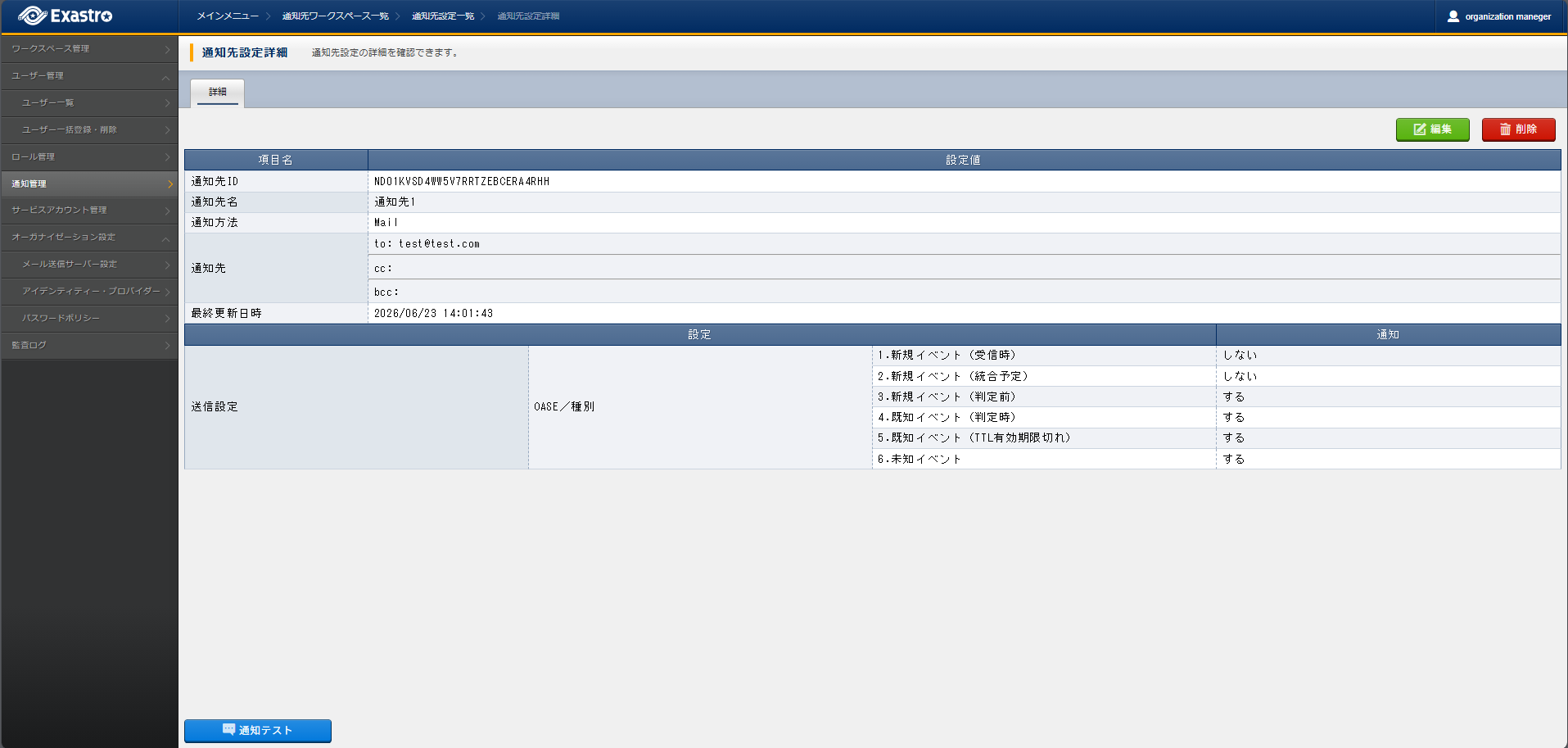Open メール送信サーバー設定 sidebar item
1568x748 pixels.
pos(89,265)
